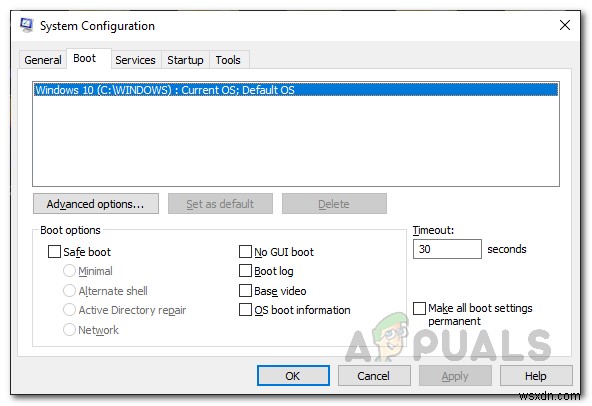
Task: Open Help for System Configuration
Action: coord(536,376)
